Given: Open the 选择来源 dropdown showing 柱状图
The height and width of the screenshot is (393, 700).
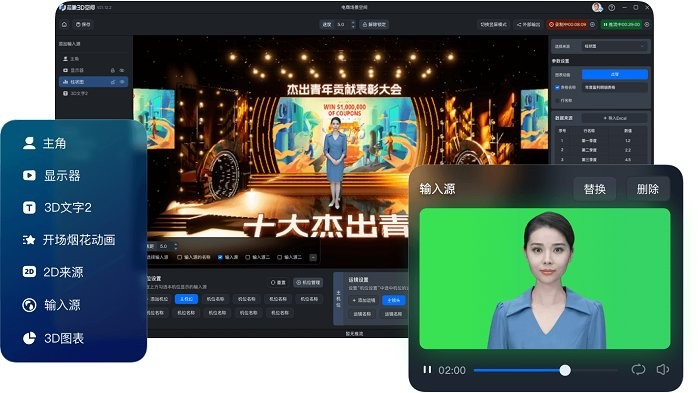Looking at the screenshot, I should 614,46.
